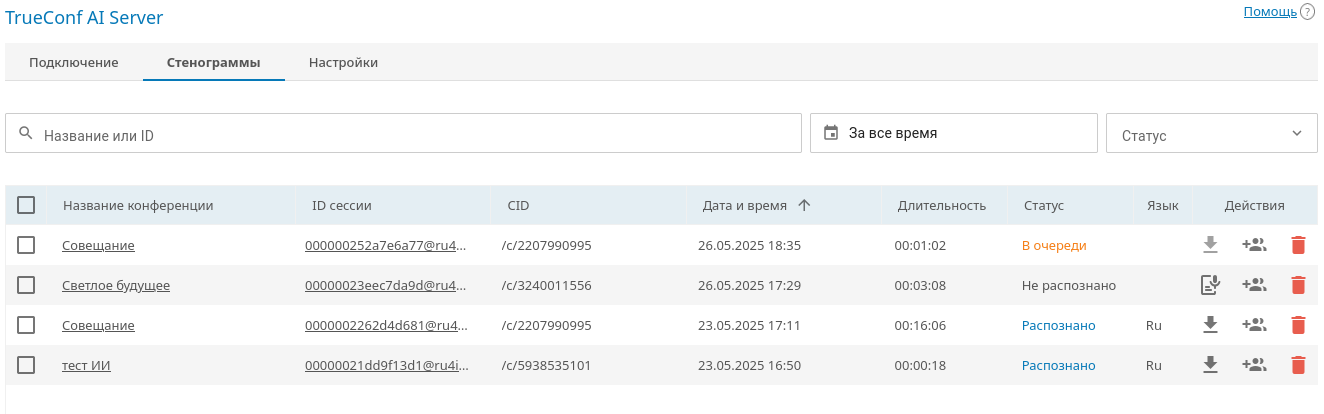
Task: Open session ID 0000002262d4d681@ru4
Action: click(x=386, y=325)
